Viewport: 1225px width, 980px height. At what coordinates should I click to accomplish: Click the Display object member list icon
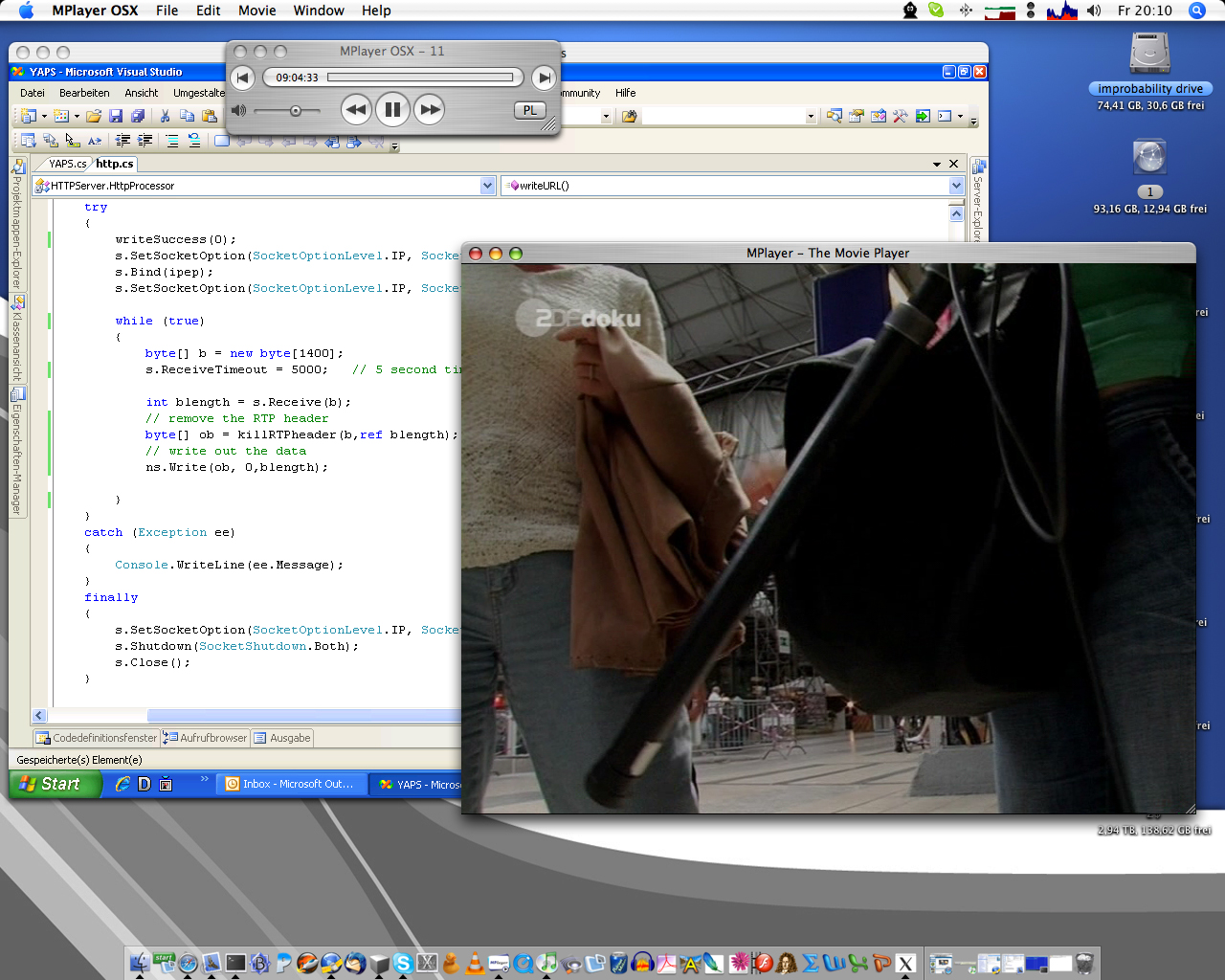pos(29,141)
